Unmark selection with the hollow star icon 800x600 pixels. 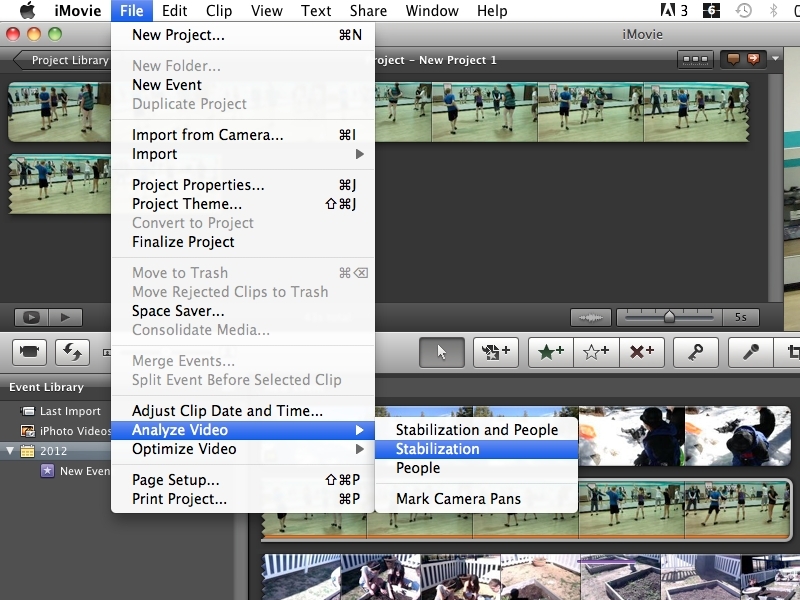point(596,352)
